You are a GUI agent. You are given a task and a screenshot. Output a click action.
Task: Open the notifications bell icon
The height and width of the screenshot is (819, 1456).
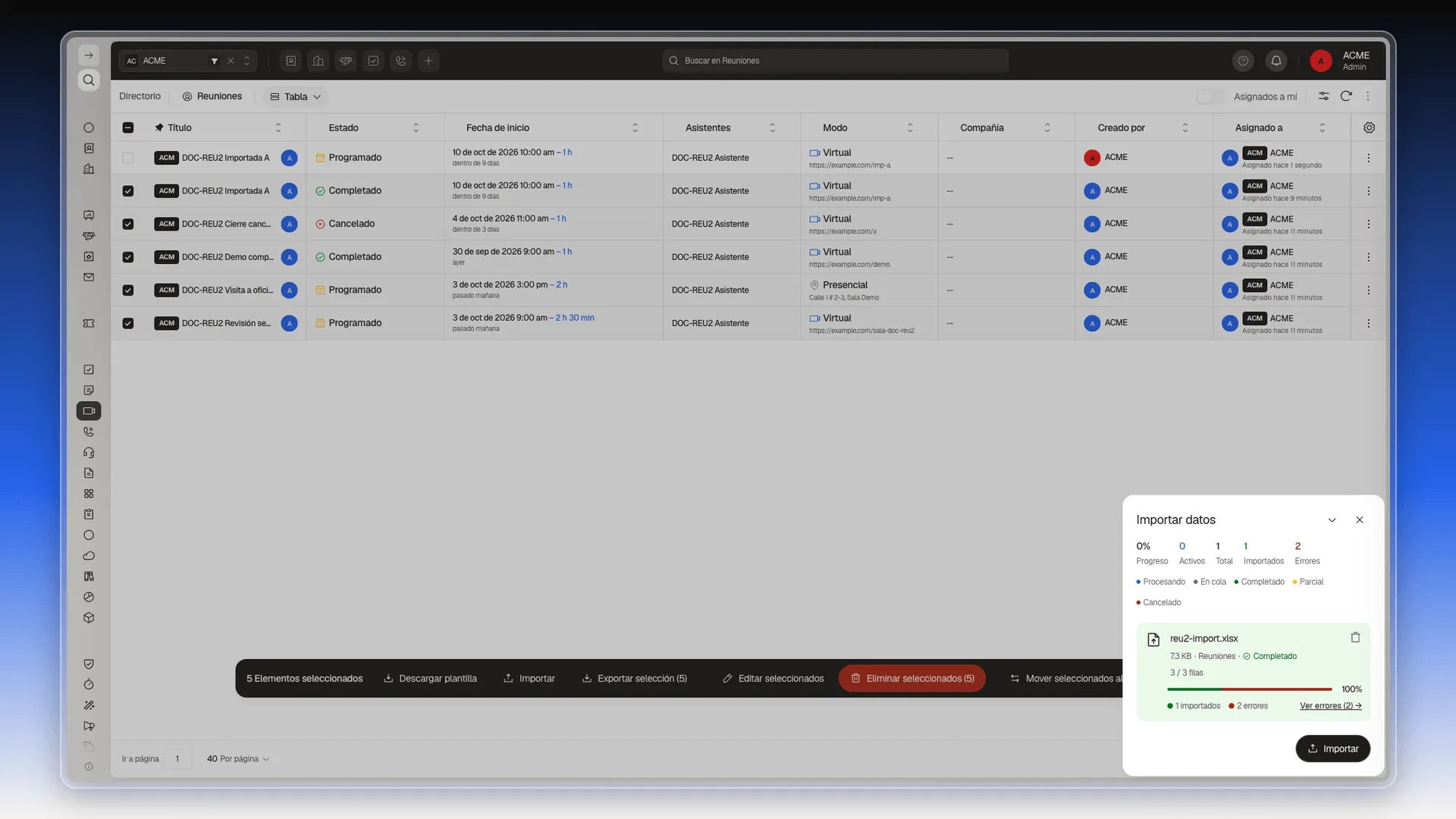click(x=1276, y=61)
